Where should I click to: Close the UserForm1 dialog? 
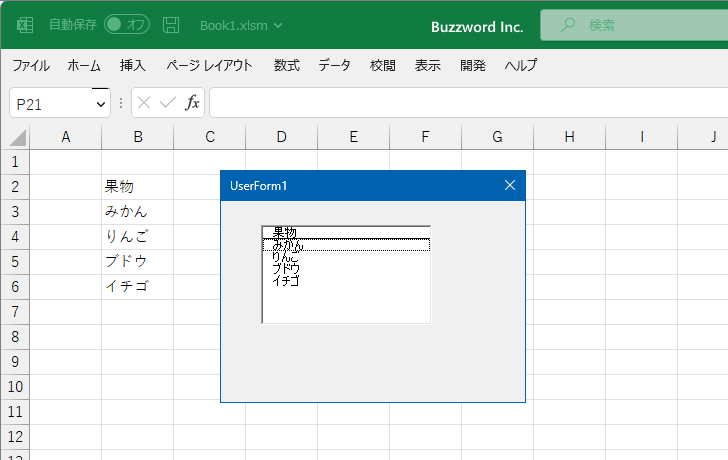click(x=510, y=186)
